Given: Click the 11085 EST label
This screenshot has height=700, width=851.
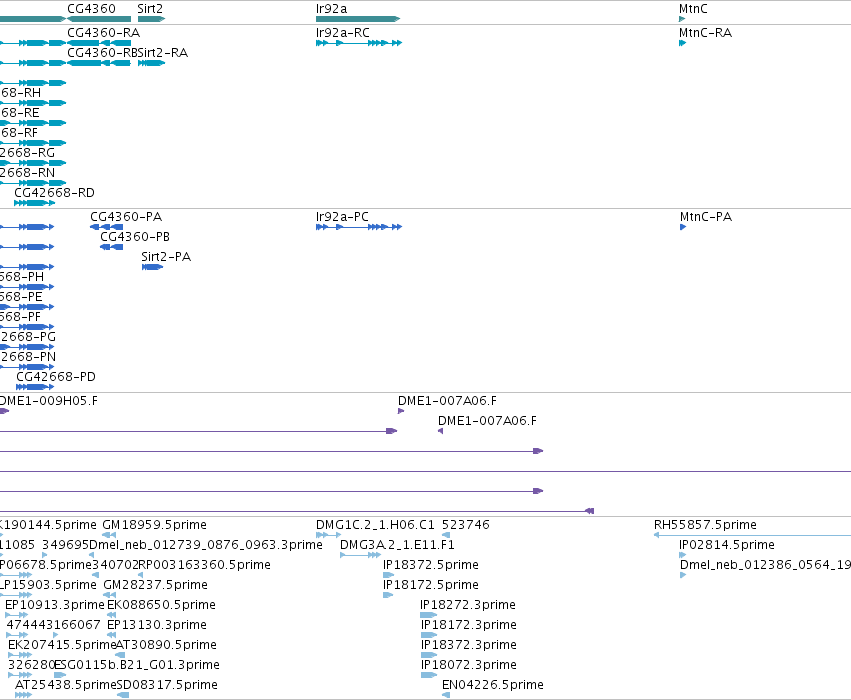Looking at the screenshot, I should pyautogui.click(x=17, y=545).
